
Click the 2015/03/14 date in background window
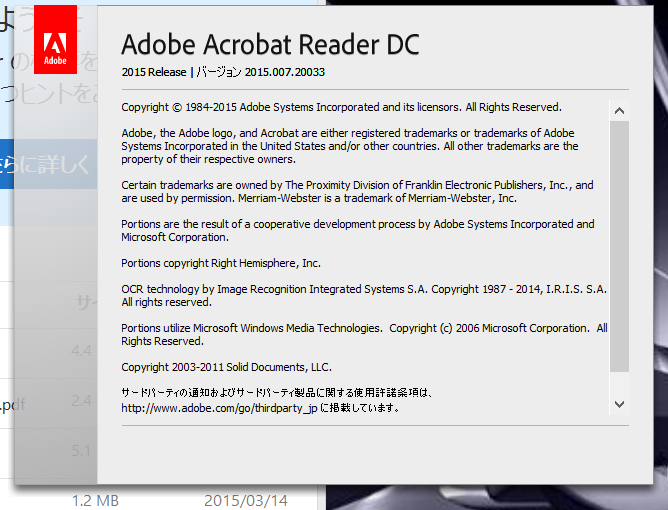click(246, 501)
